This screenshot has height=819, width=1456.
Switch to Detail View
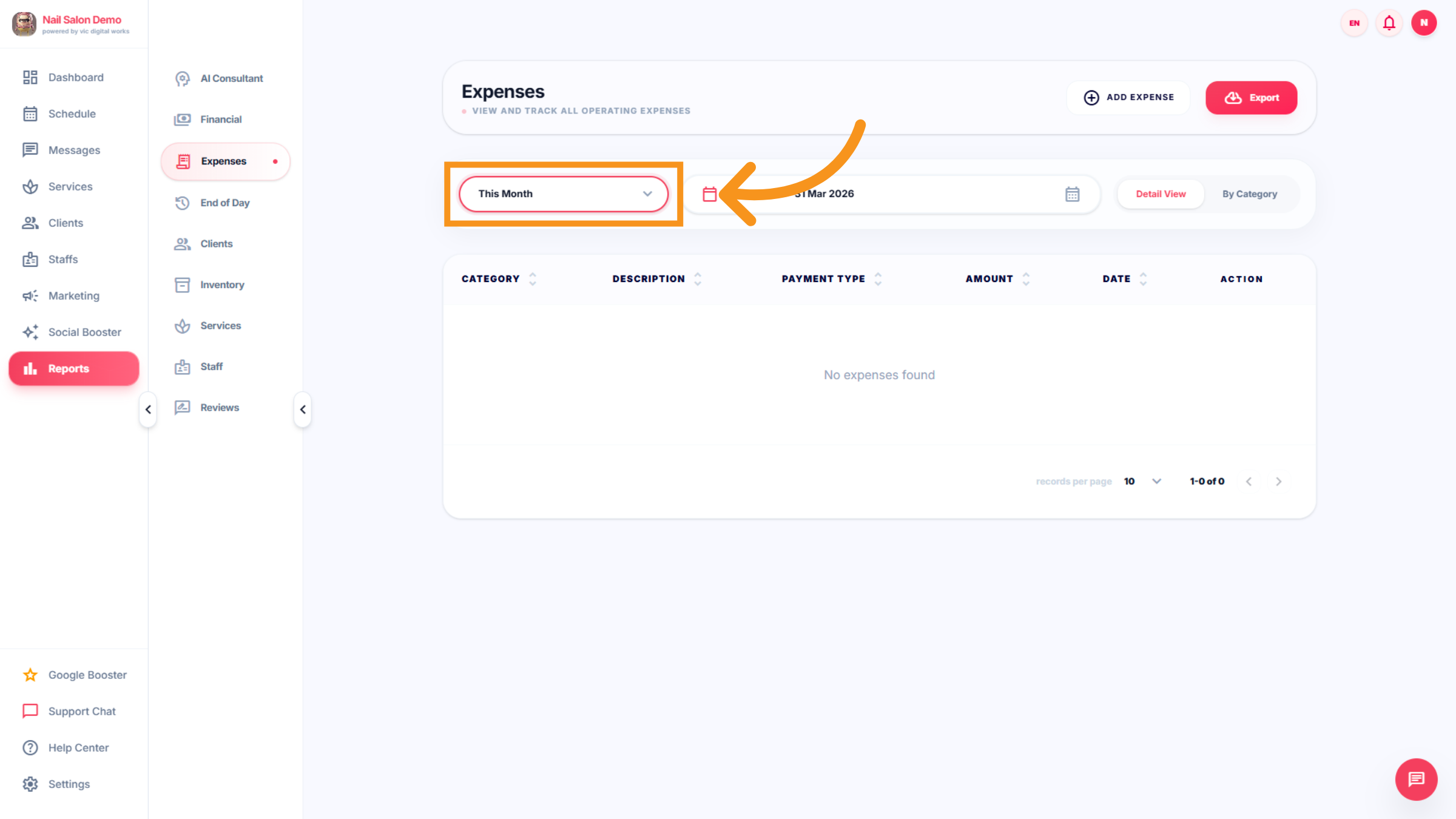(1160, 194)
